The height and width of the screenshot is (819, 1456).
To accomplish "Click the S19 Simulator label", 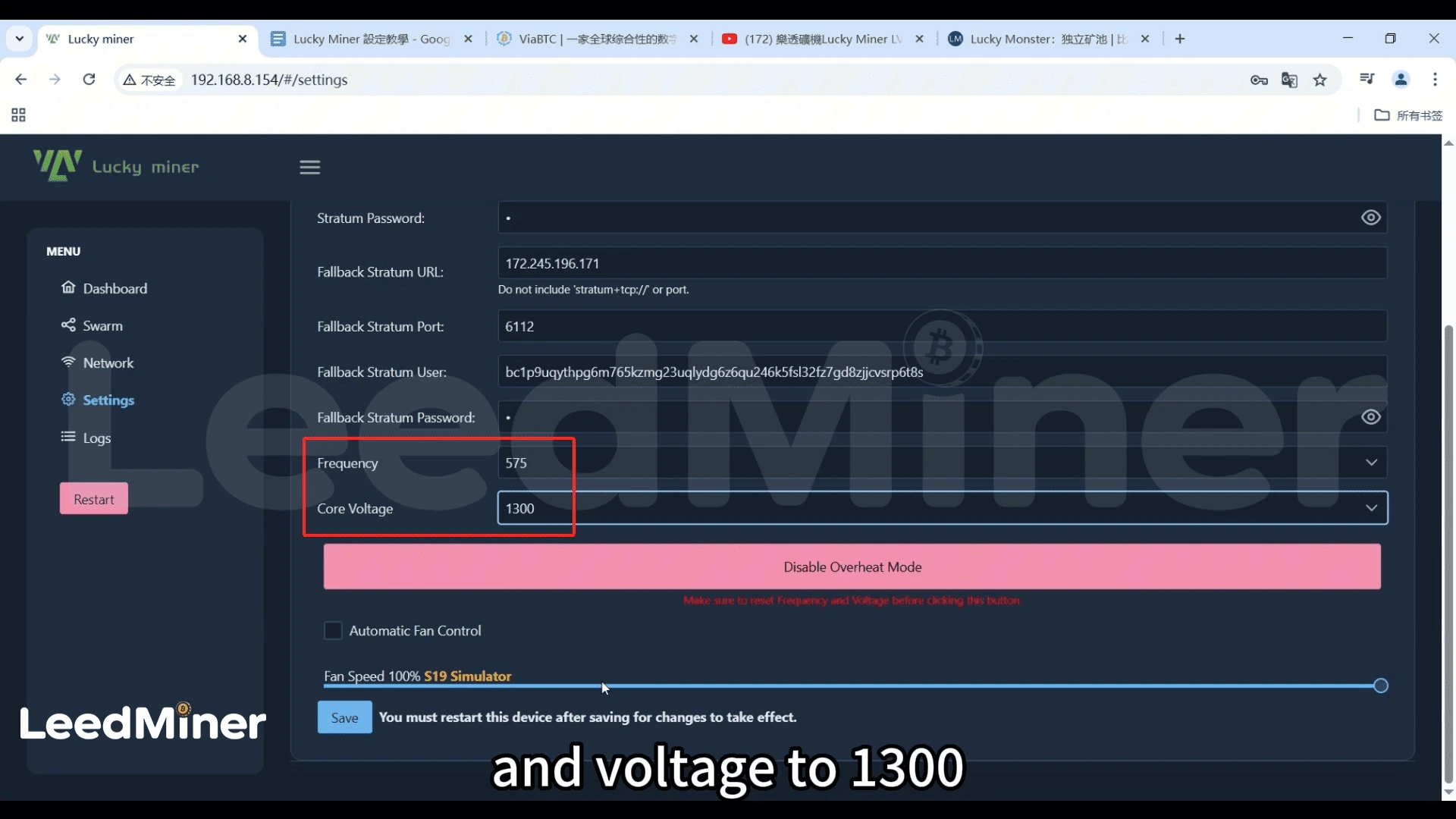I will (467, 676).
